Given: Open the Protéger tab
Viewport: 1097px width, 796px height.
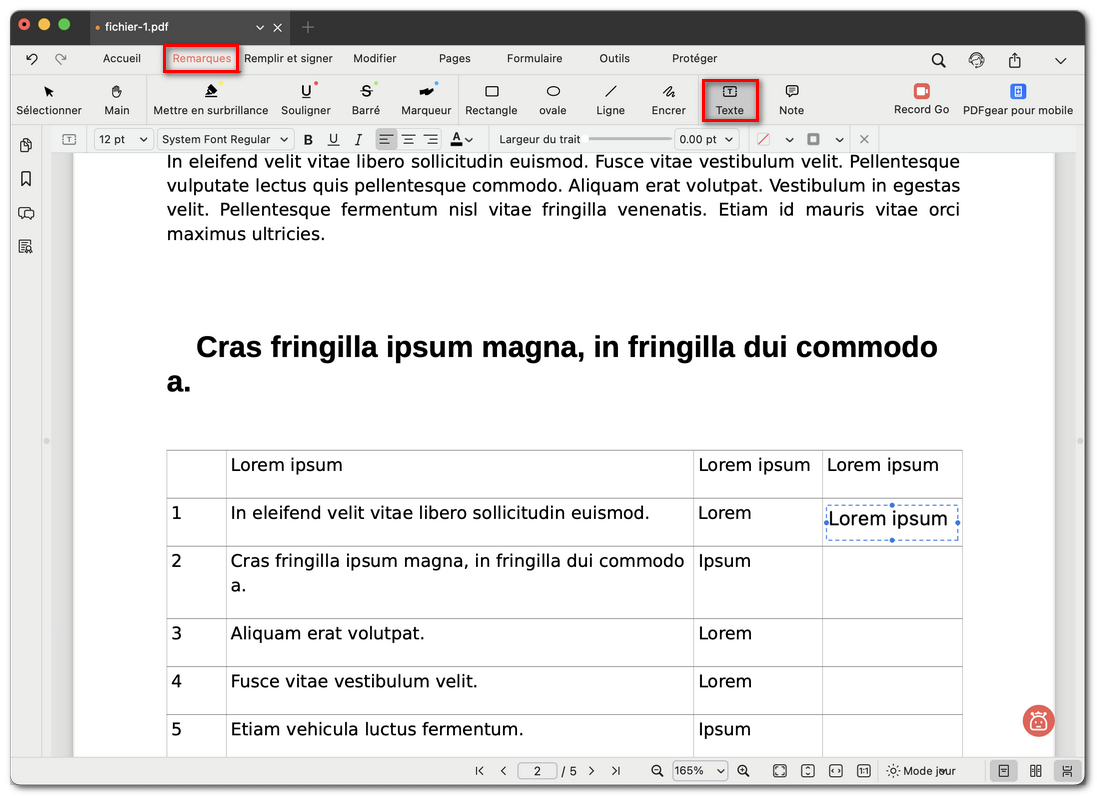Looking at the screenshot, I should [x=694, y=59].
